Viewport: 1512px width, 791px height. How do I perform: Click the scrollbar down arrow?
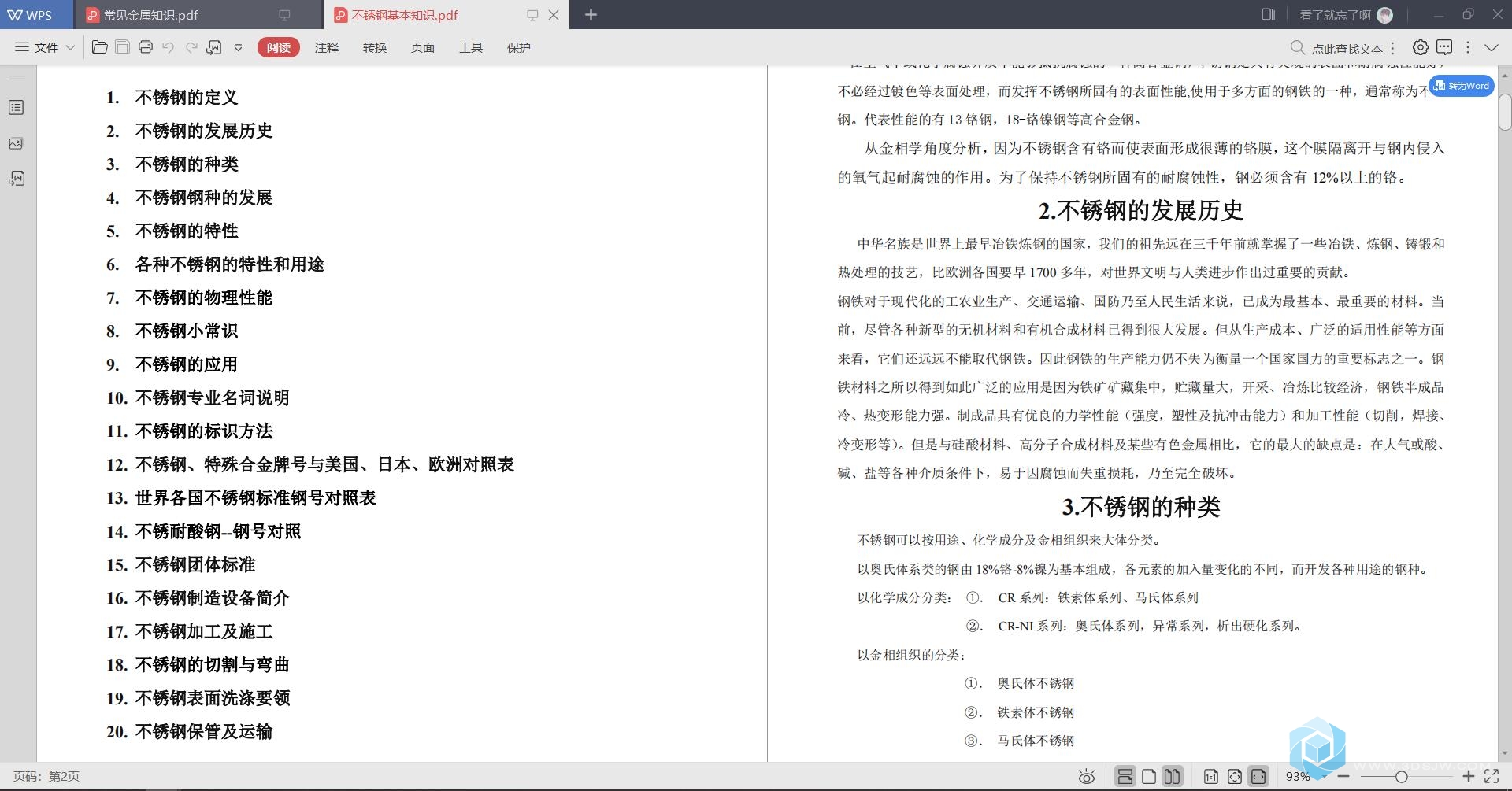click(1505, 753)
